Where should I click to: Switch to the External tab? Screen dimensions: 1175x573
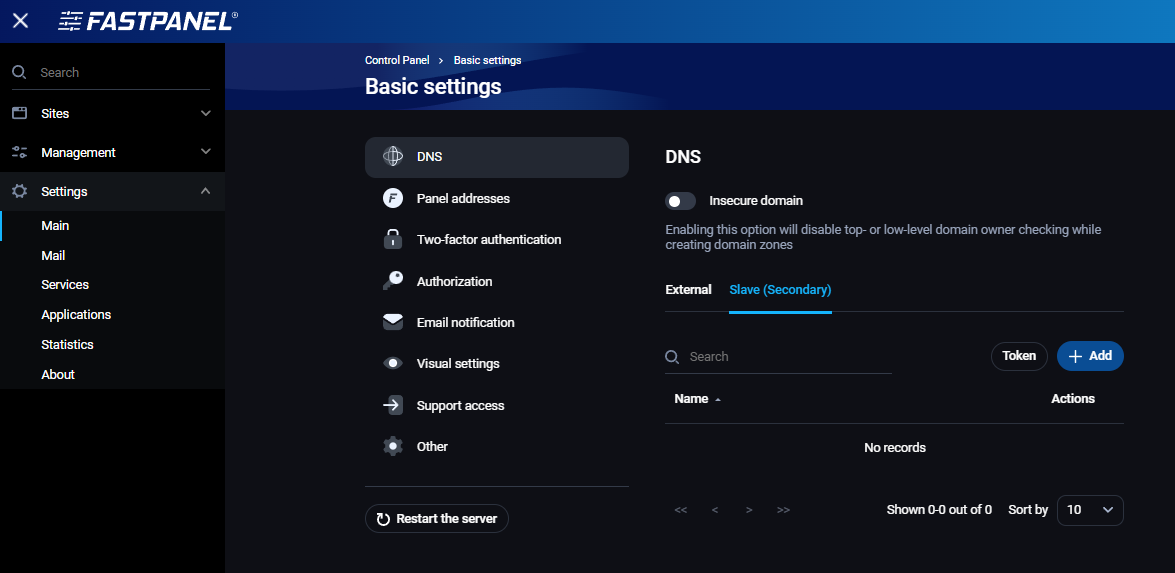click(688, 290)
